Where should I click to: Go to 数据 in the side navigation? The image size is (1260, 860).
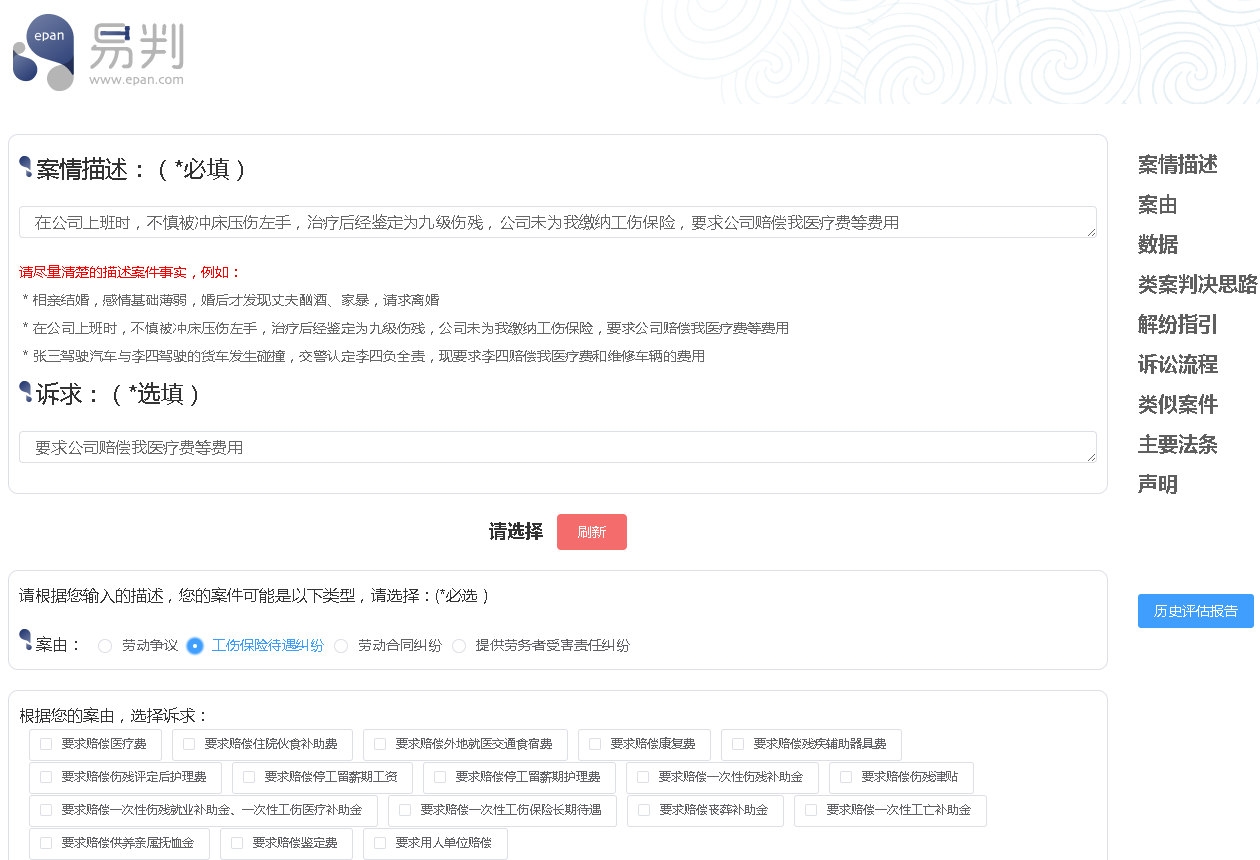(x=1158, y=245)
